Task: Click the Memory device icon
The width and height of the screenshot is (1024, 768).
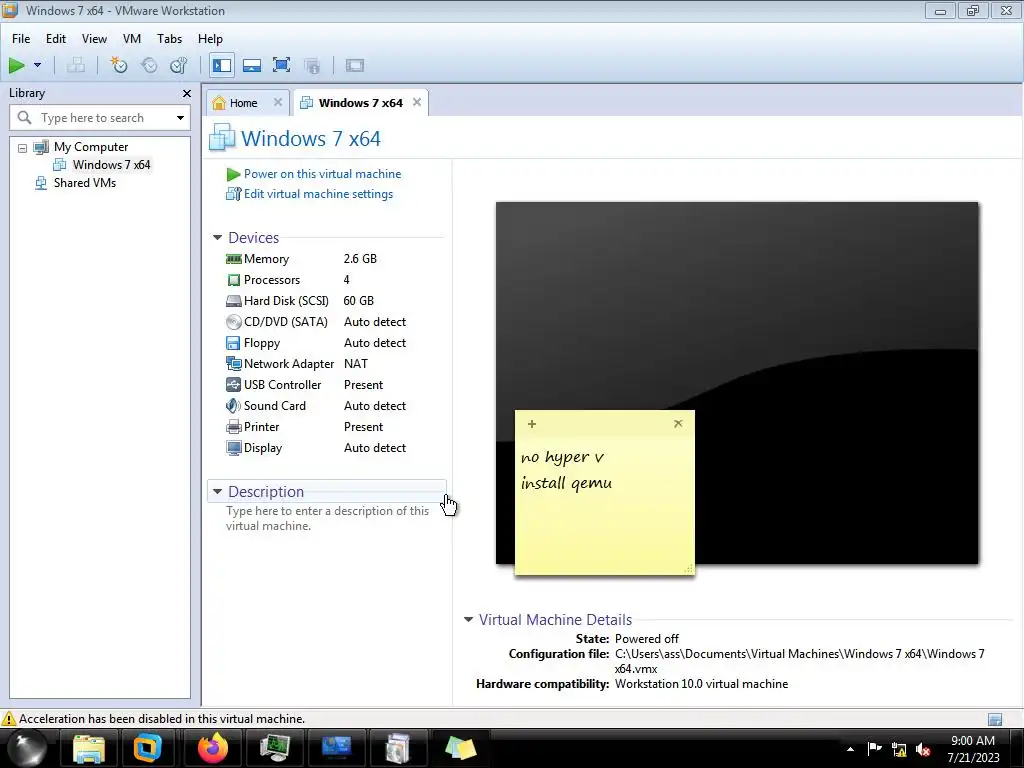Action: pyautogui.click(x=233, y=259)
